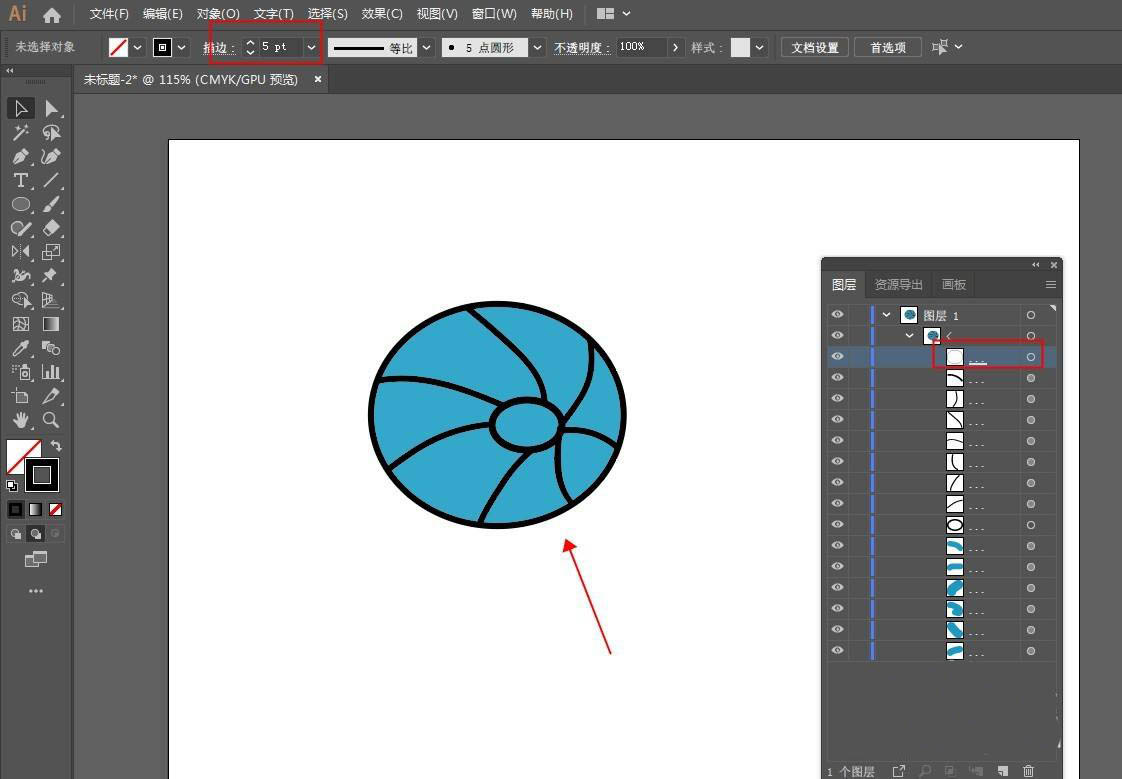Select the Shape Builder tool
Viewport: 1122px width, 779px height.
pyautogui.click(x=20, y=300)
